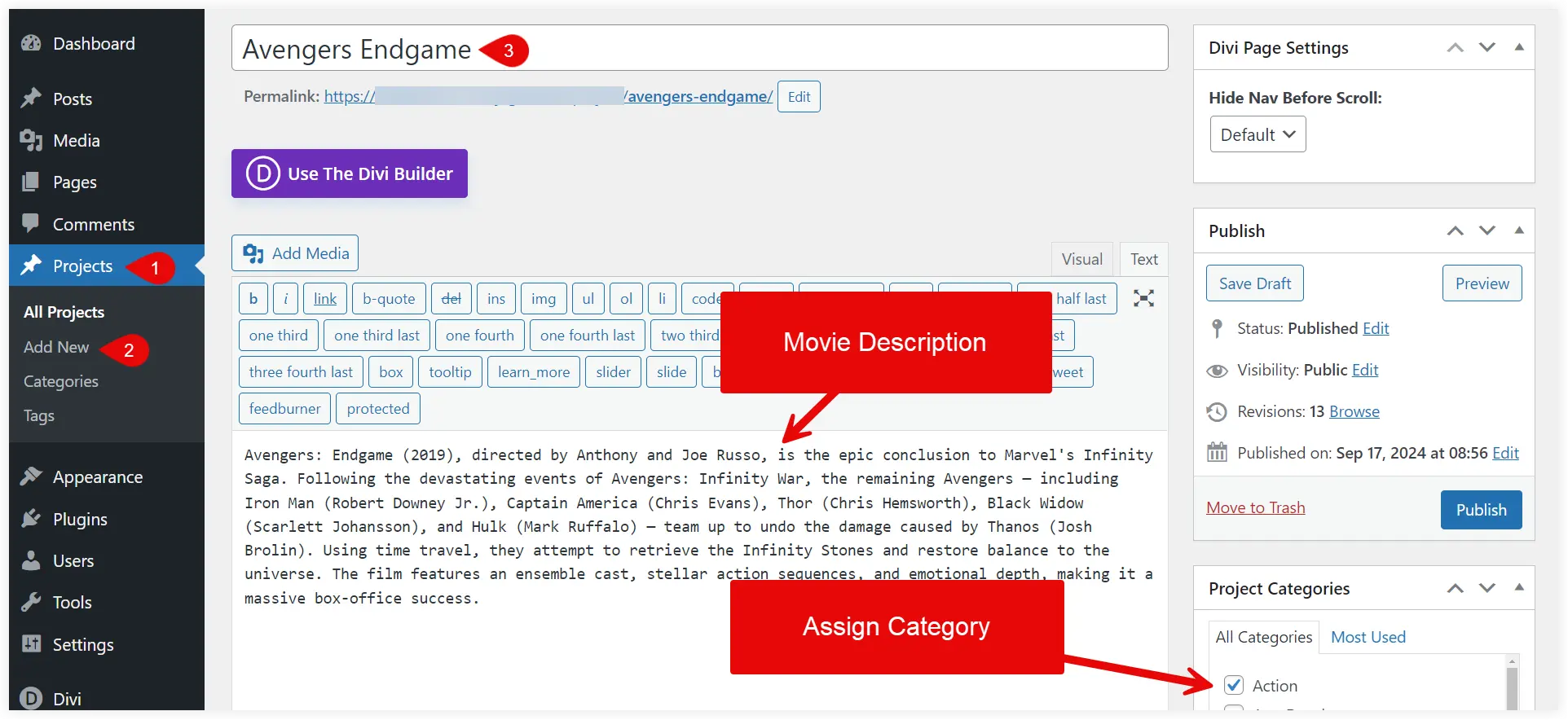The height and width of the screenshot is (720, 1568).
Task: Click the feedburner shortcode button
Action: pyautogui.click(x=284, y=409)
